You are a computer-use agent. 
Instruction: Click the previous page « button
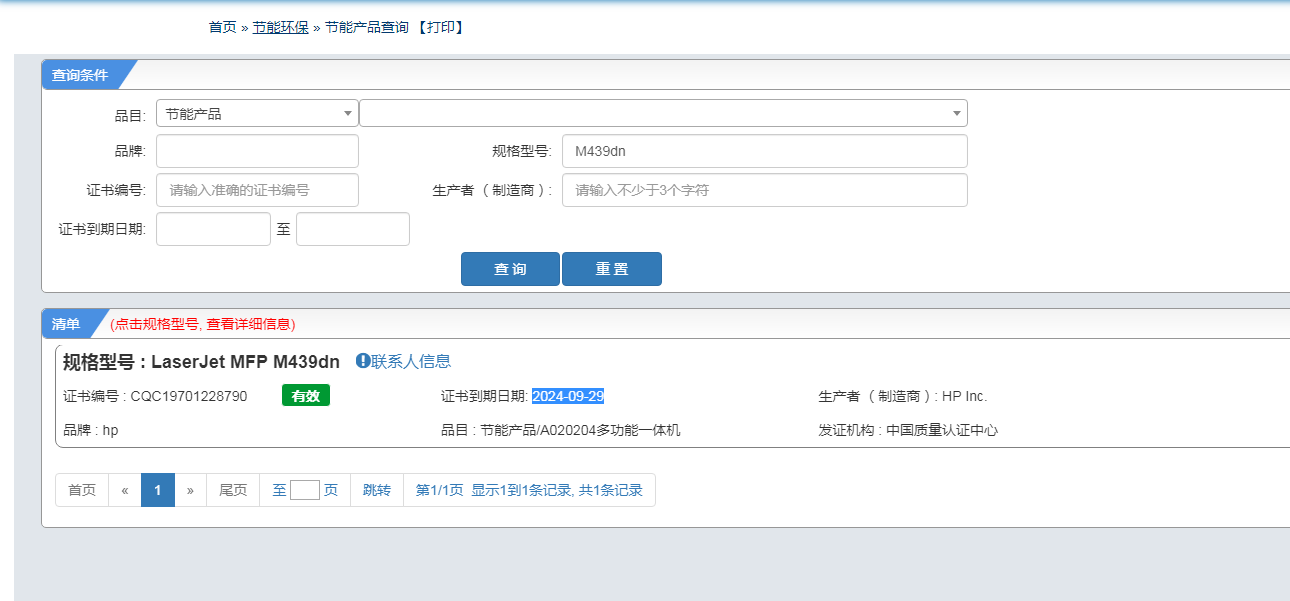tap(125, 490)
